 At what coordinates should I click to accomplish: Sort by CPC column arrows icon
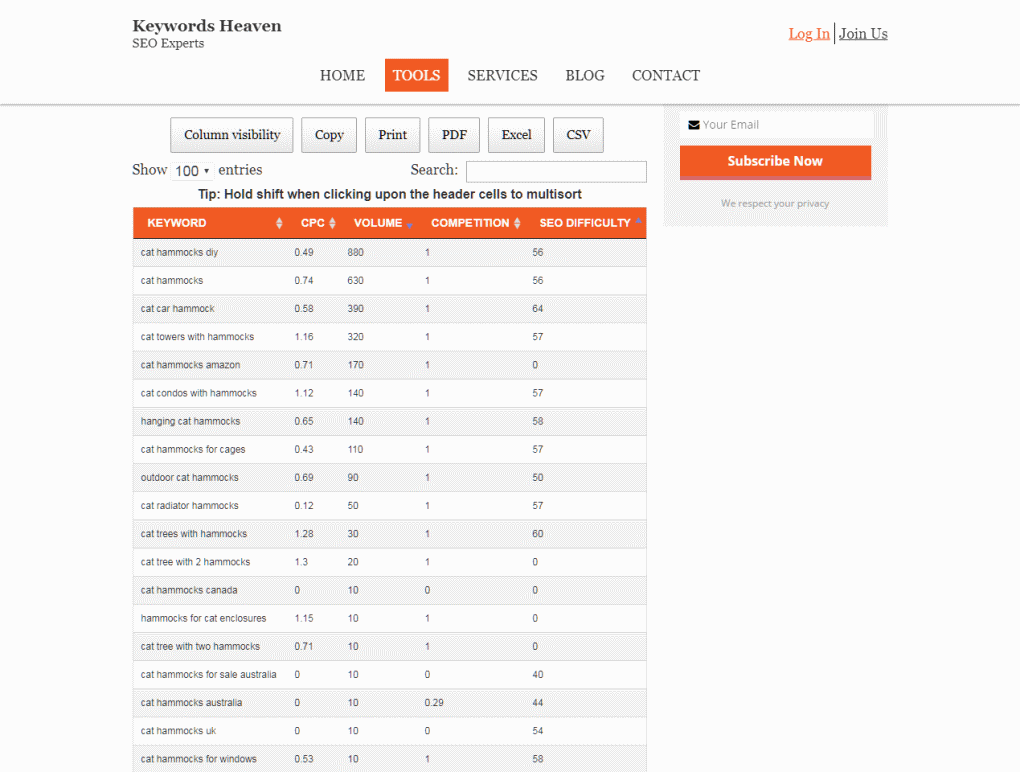pyautogui.click(x=332, y=223)
